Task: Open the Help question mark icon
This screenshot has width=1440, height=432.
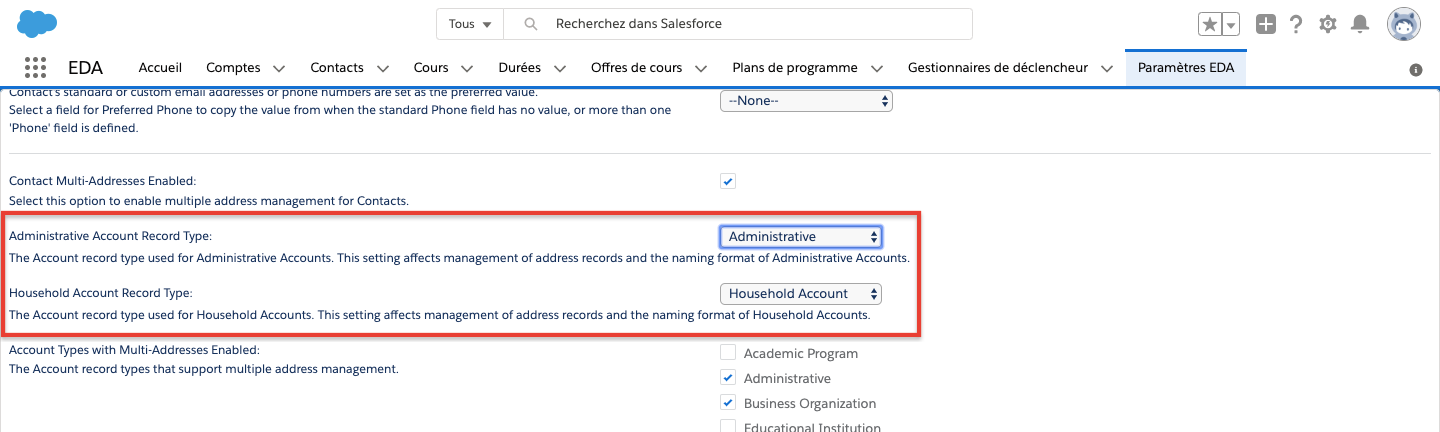Action: point(1296,24)
